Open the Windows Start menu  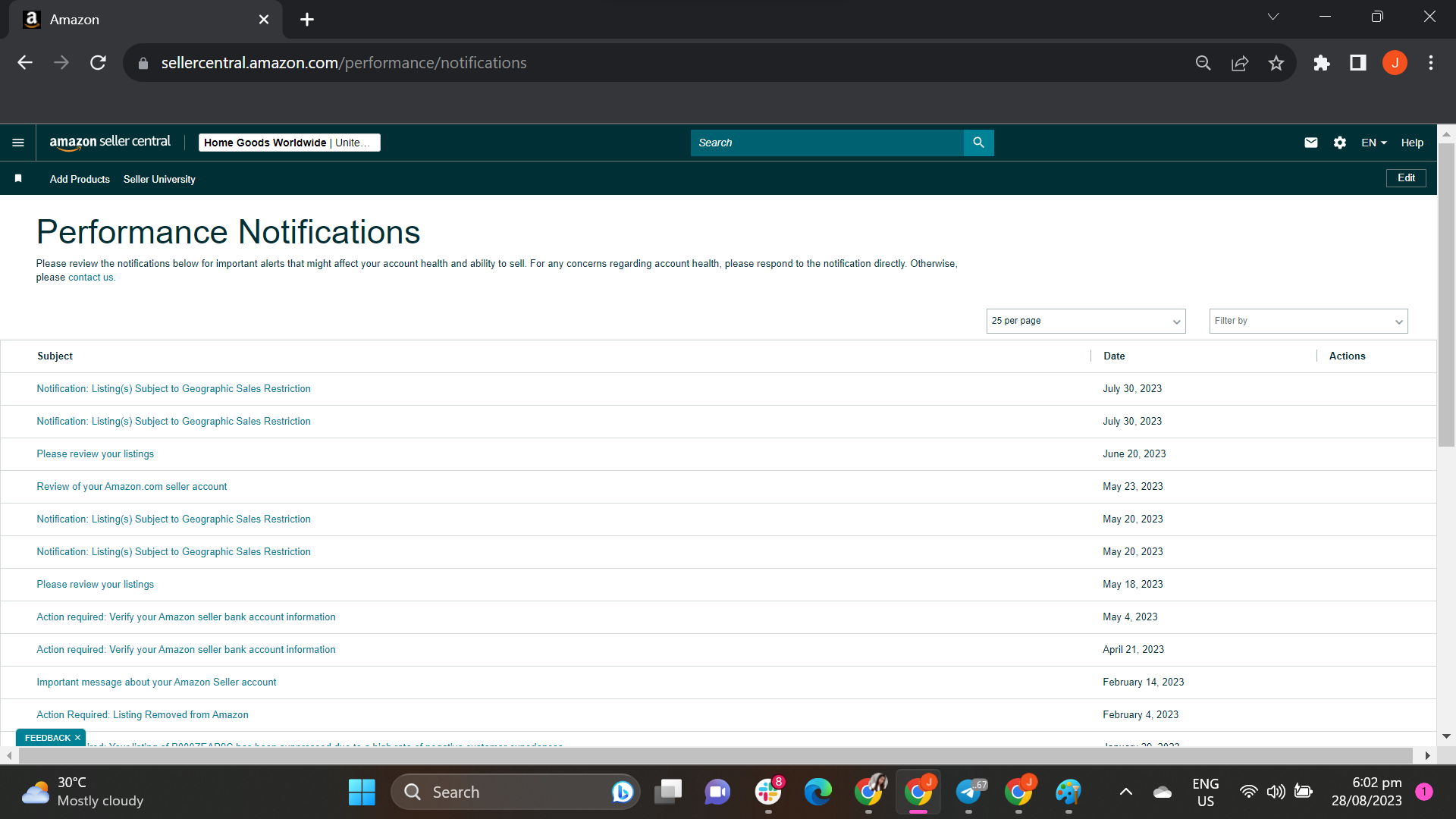(362, 792)
